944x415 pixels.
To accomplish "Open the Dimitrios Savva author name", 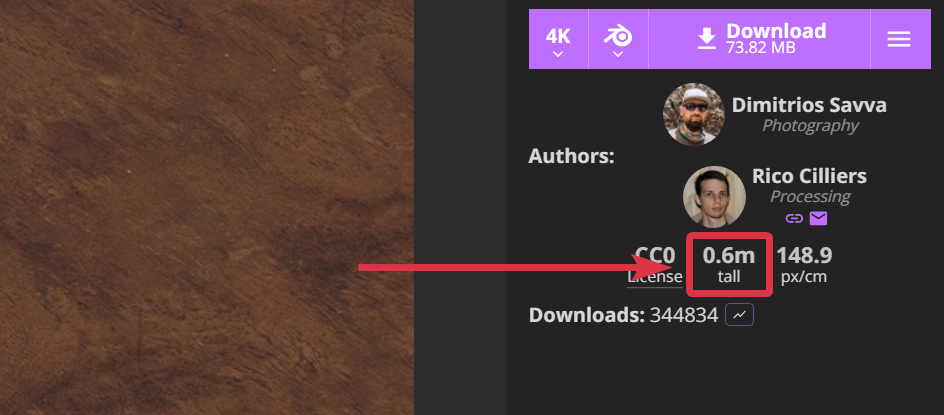I will tap(809, 105).
